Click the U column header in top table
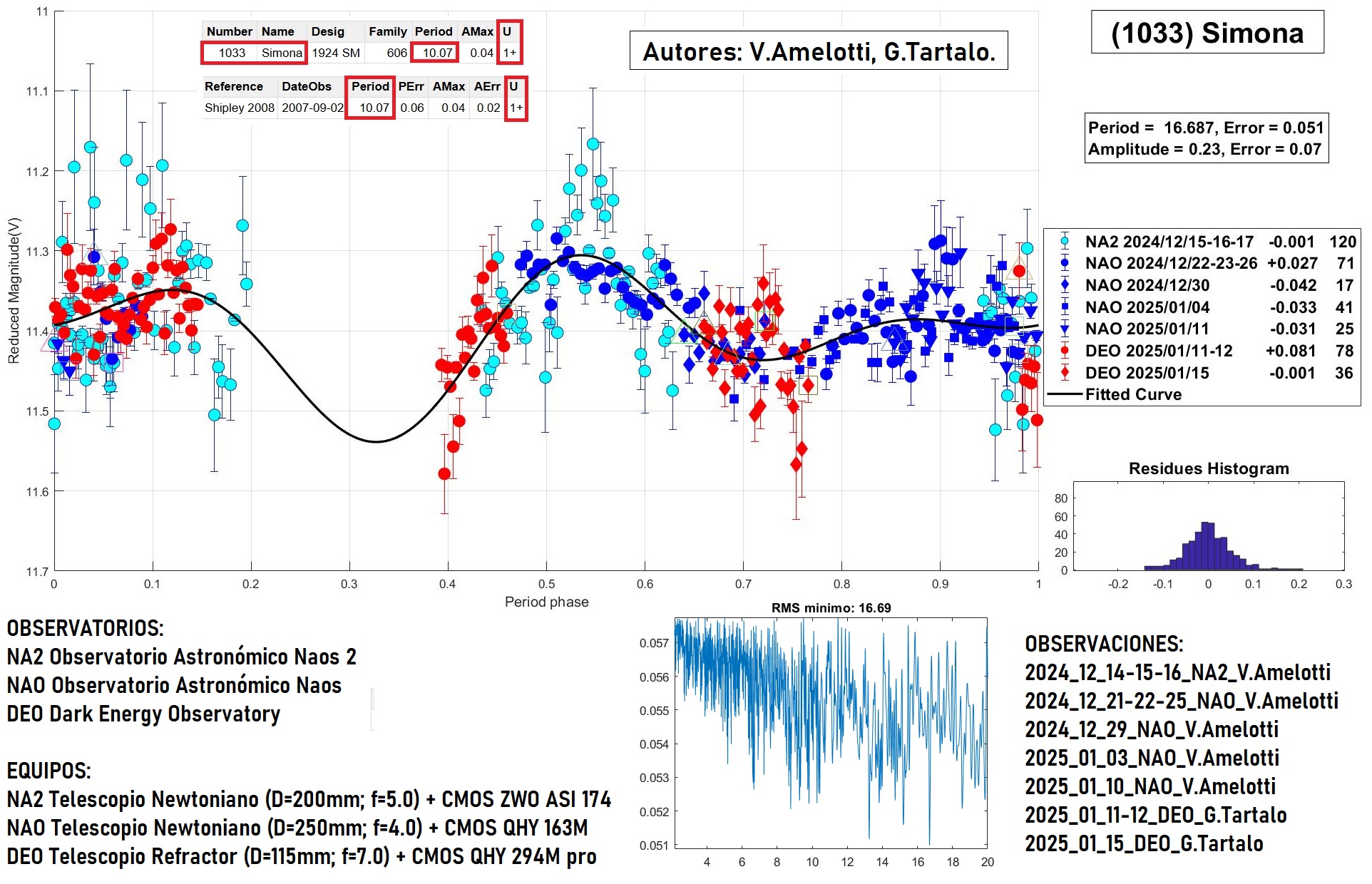This screenshot has width=1372, height=884. (507, 31)
